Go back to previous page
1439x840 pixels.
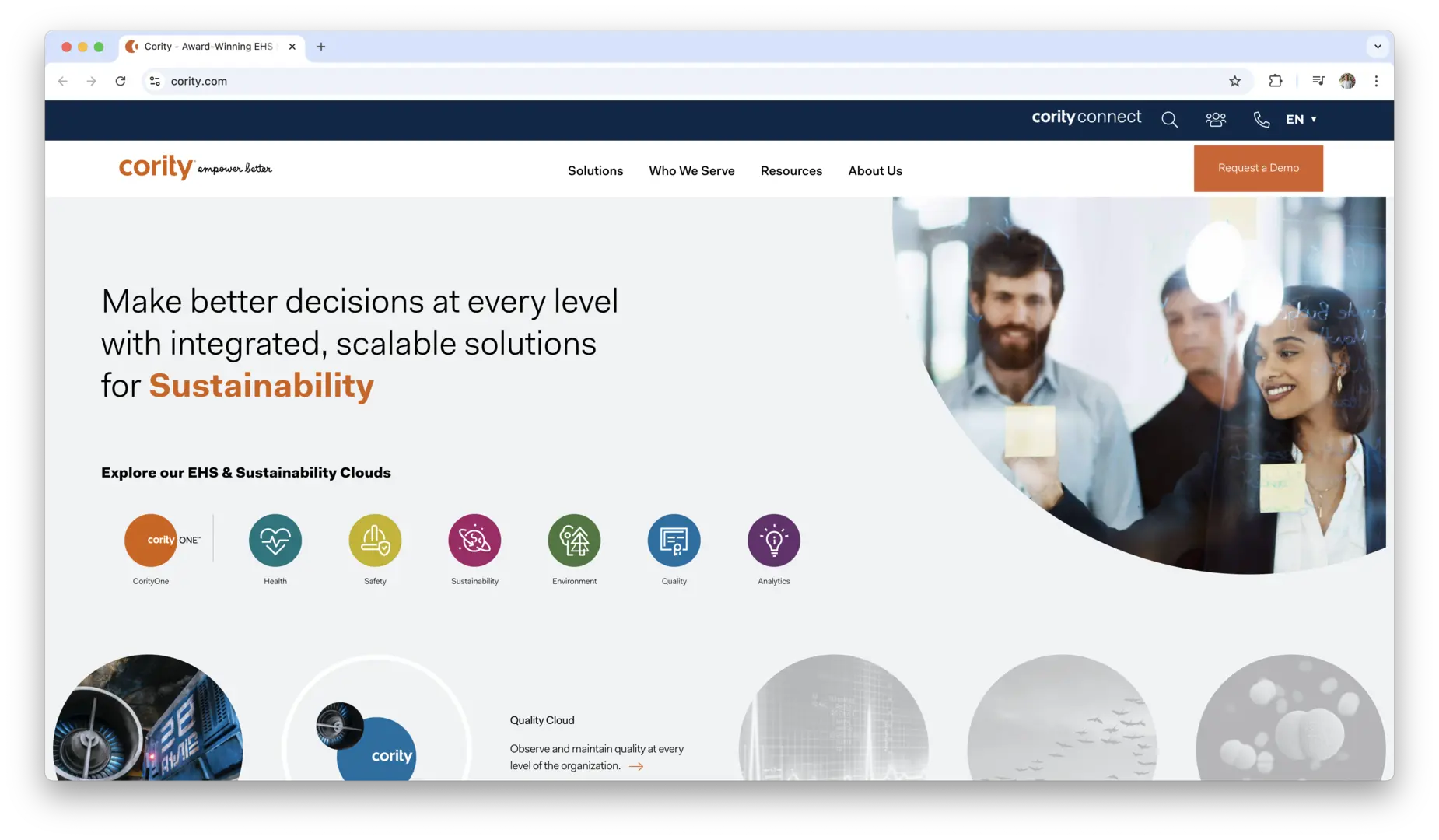(x=63, y=81)
